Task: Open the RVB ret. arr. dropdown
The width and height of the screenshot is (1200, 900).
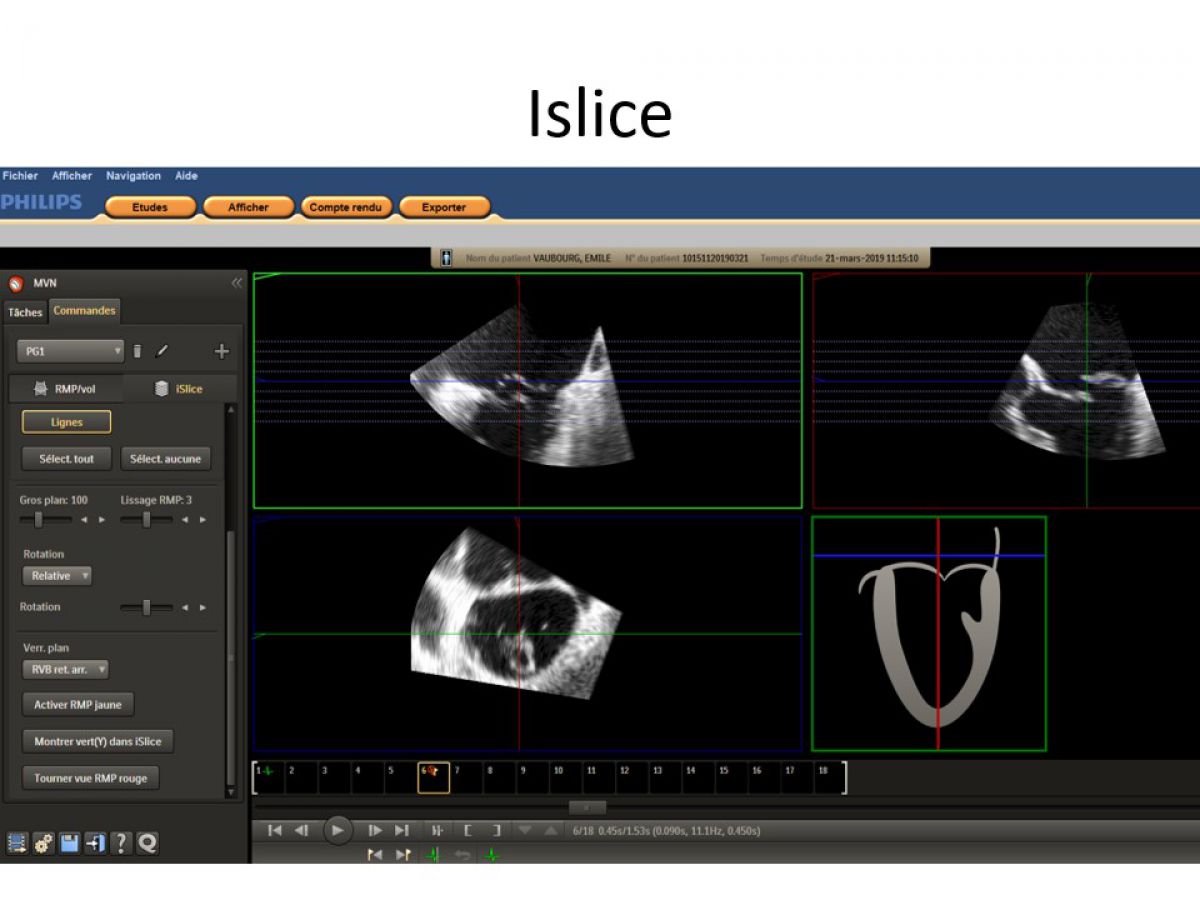Action: pyautogui.click(x=65, y=670)
